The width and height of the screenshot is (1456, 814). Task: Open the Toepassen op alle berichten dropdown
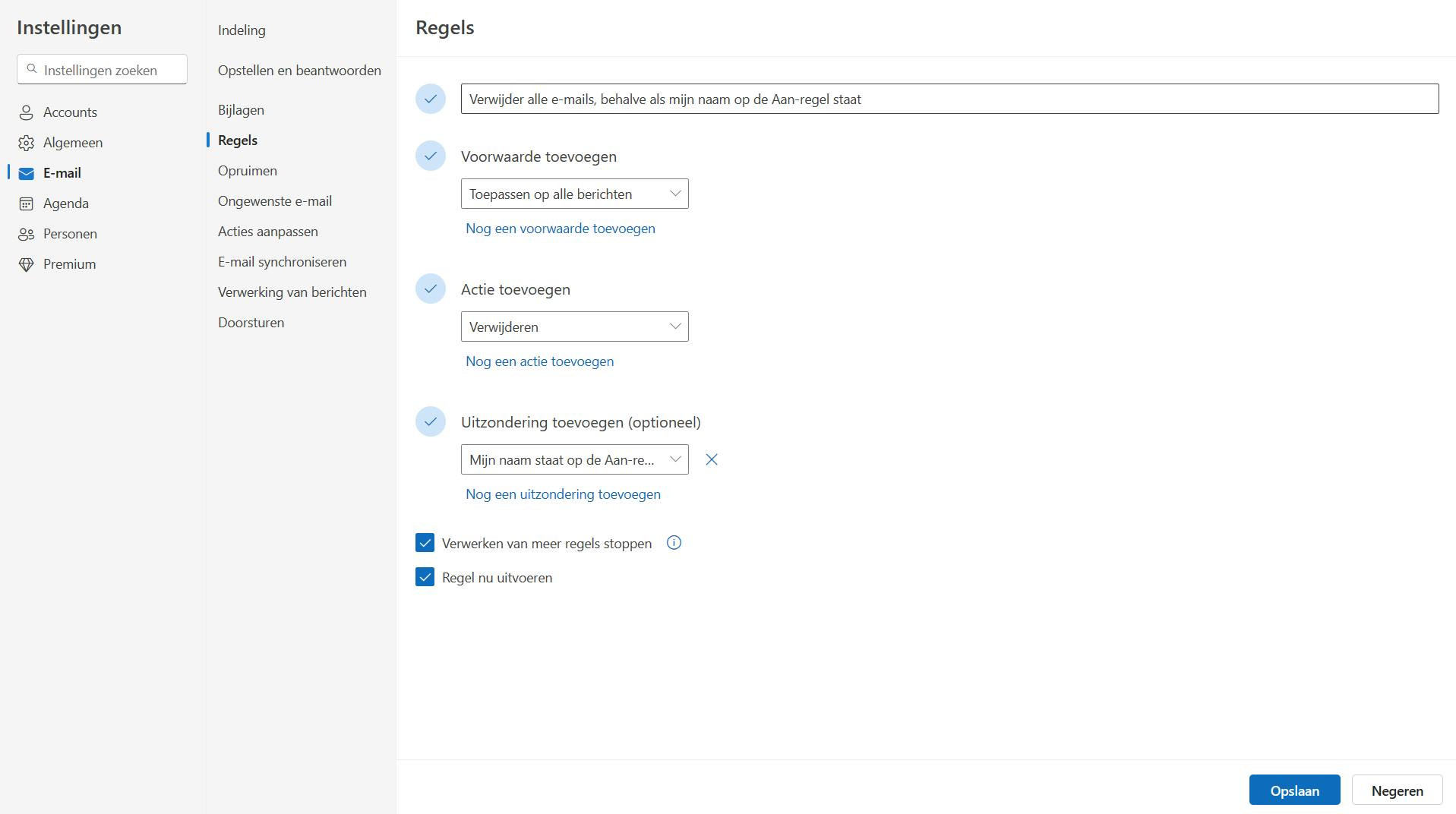point(574,194)
